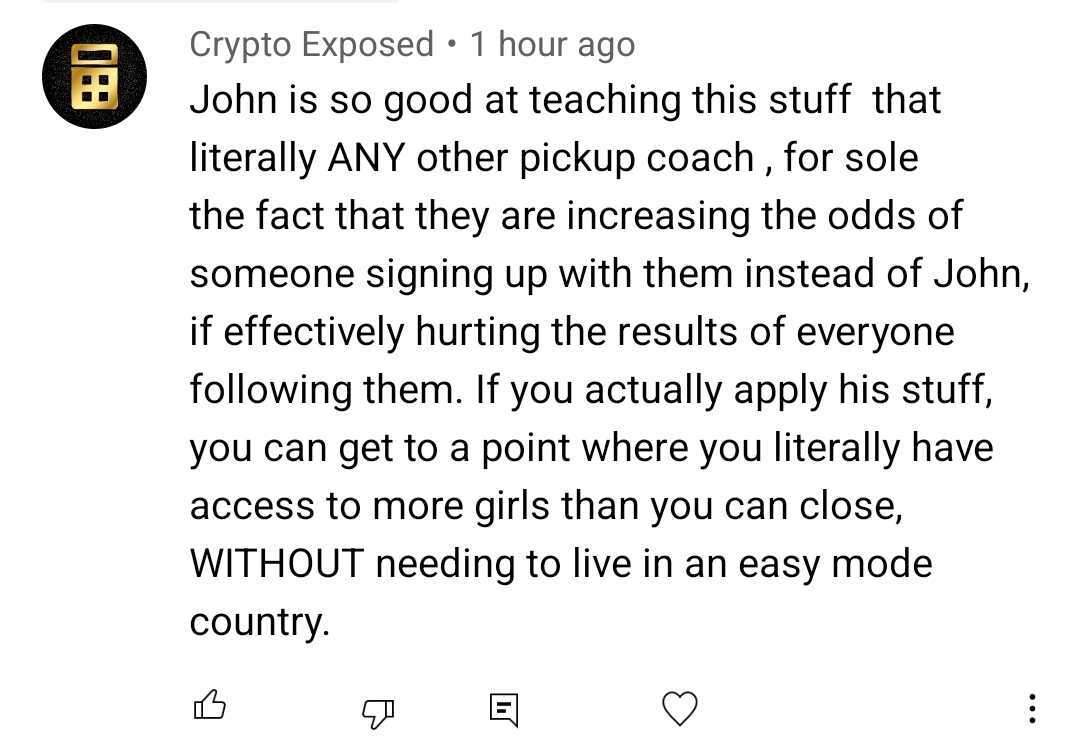This screenshot has width=1079, height=751.
Task: Click the final word "country."
Action: click(259, 622)
